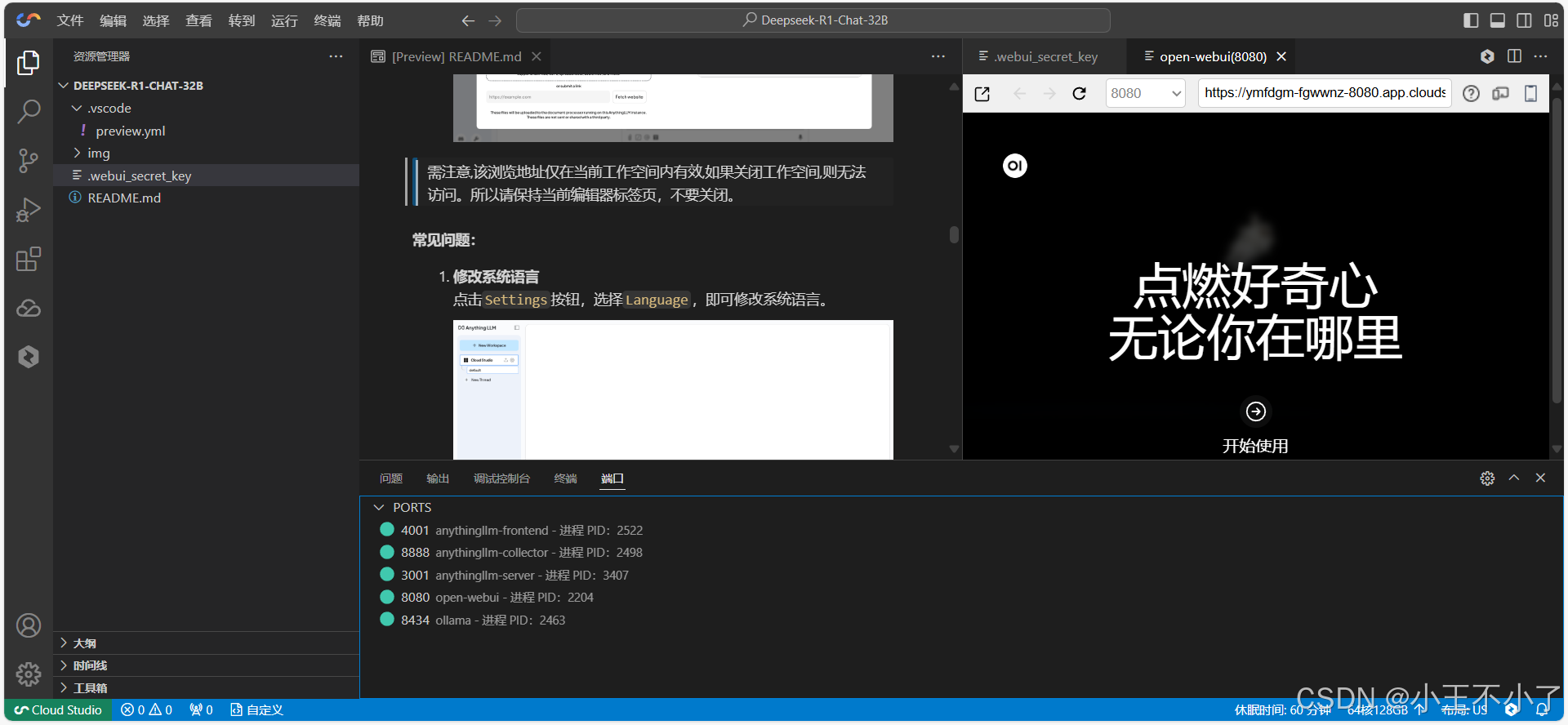This screenshot has height=725, width=1568.
Task: Maximize the bottom panel with chevron
Action: (1514, 478)
